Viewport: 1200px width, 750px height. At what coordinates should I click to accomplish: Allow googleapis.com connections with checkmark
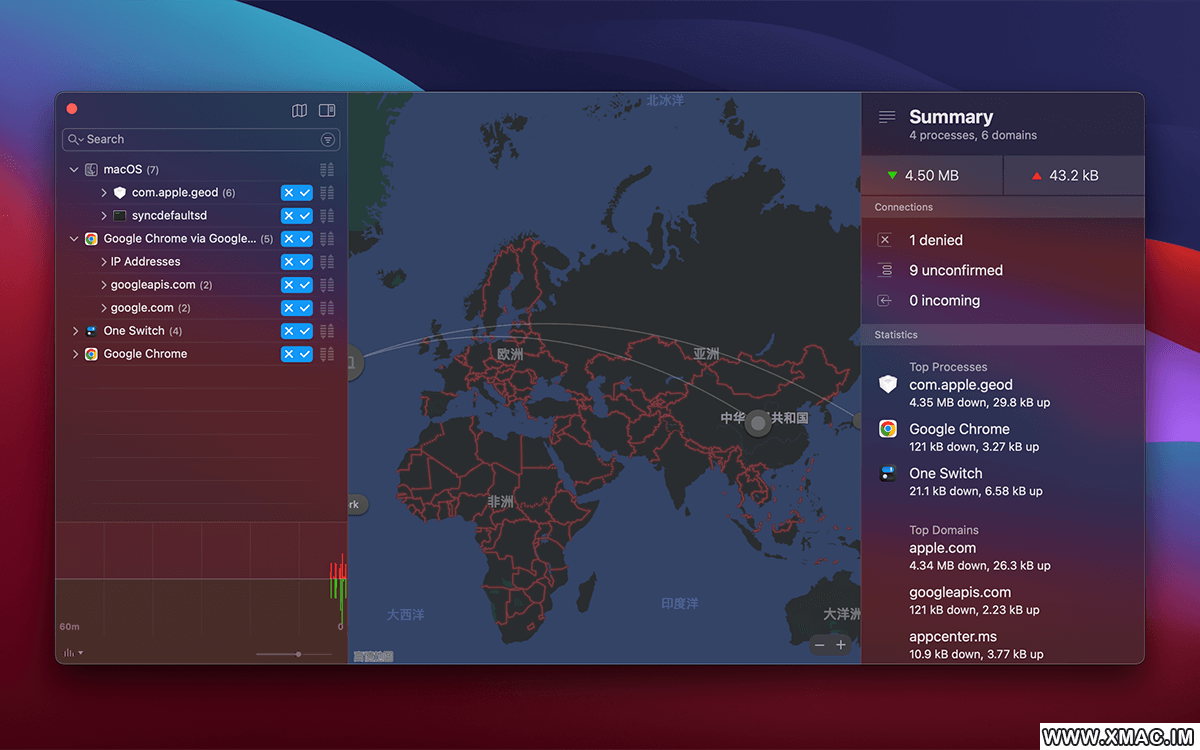(305, 285)
